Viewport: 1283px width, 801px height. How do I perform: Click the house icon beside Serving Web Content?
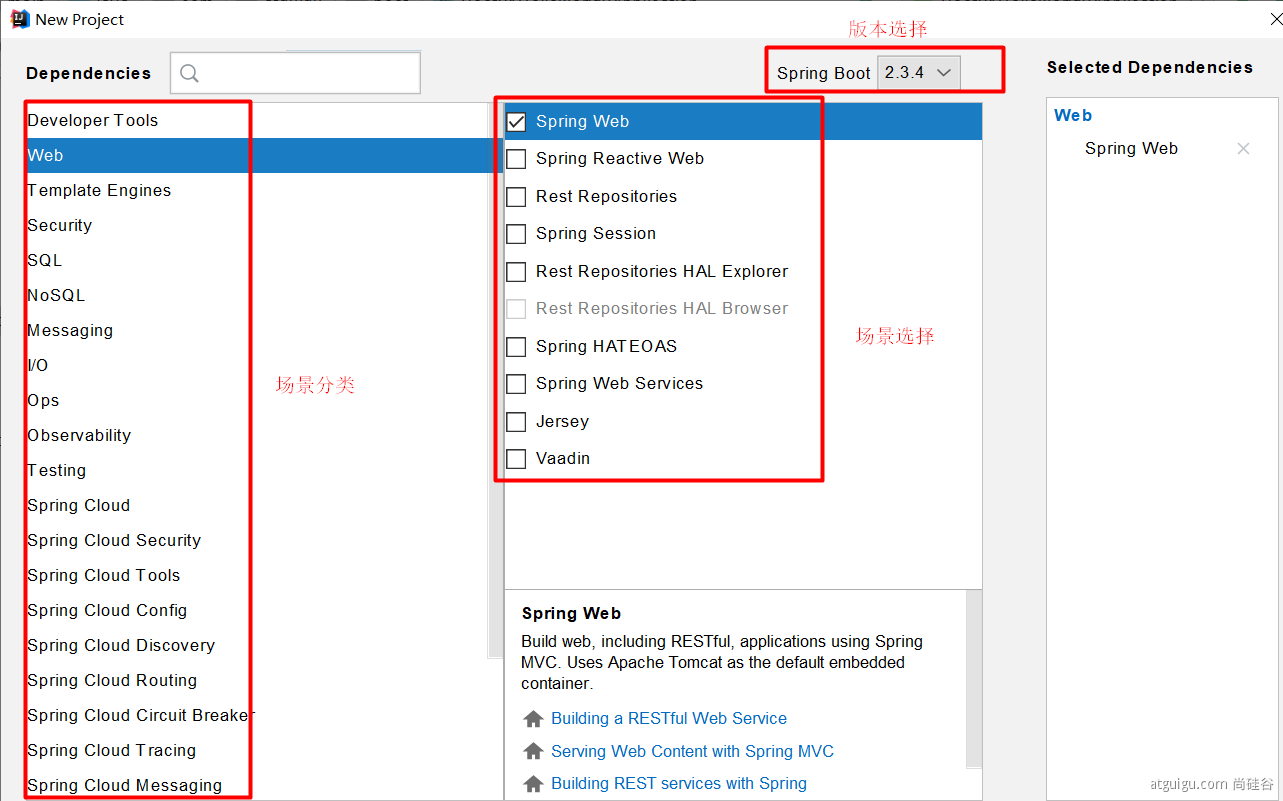tap(534, 751)
